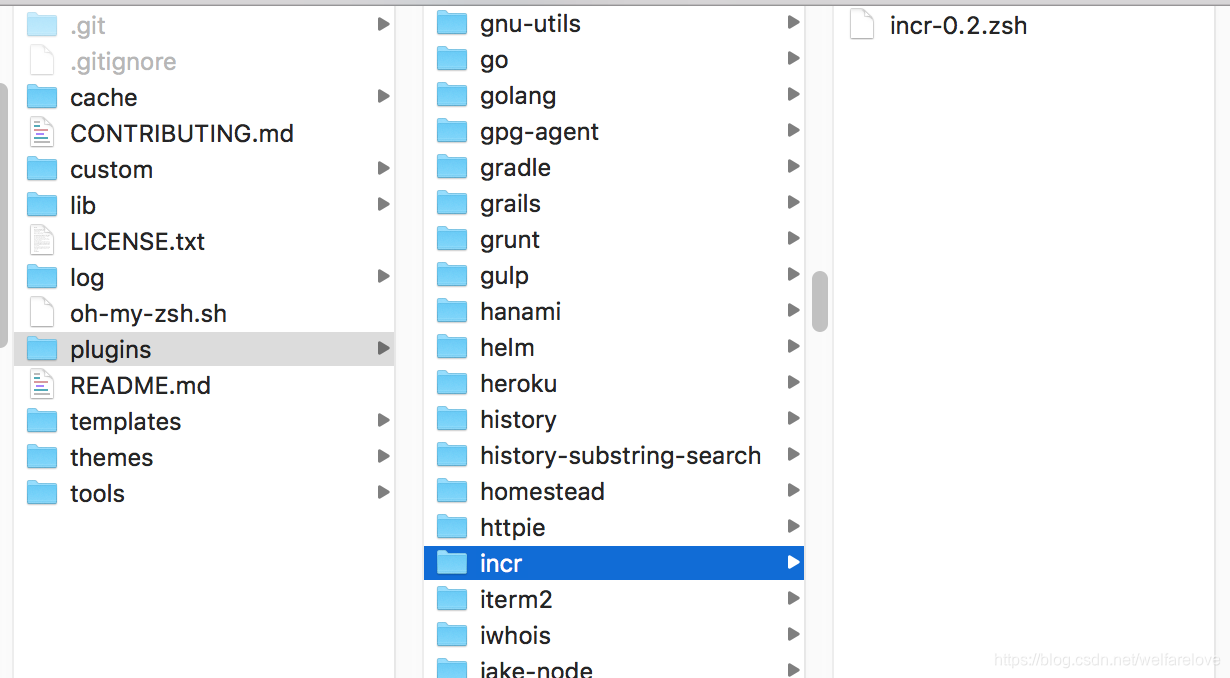
Task: Expand the tools folder arrow
Action: (383, 492)
